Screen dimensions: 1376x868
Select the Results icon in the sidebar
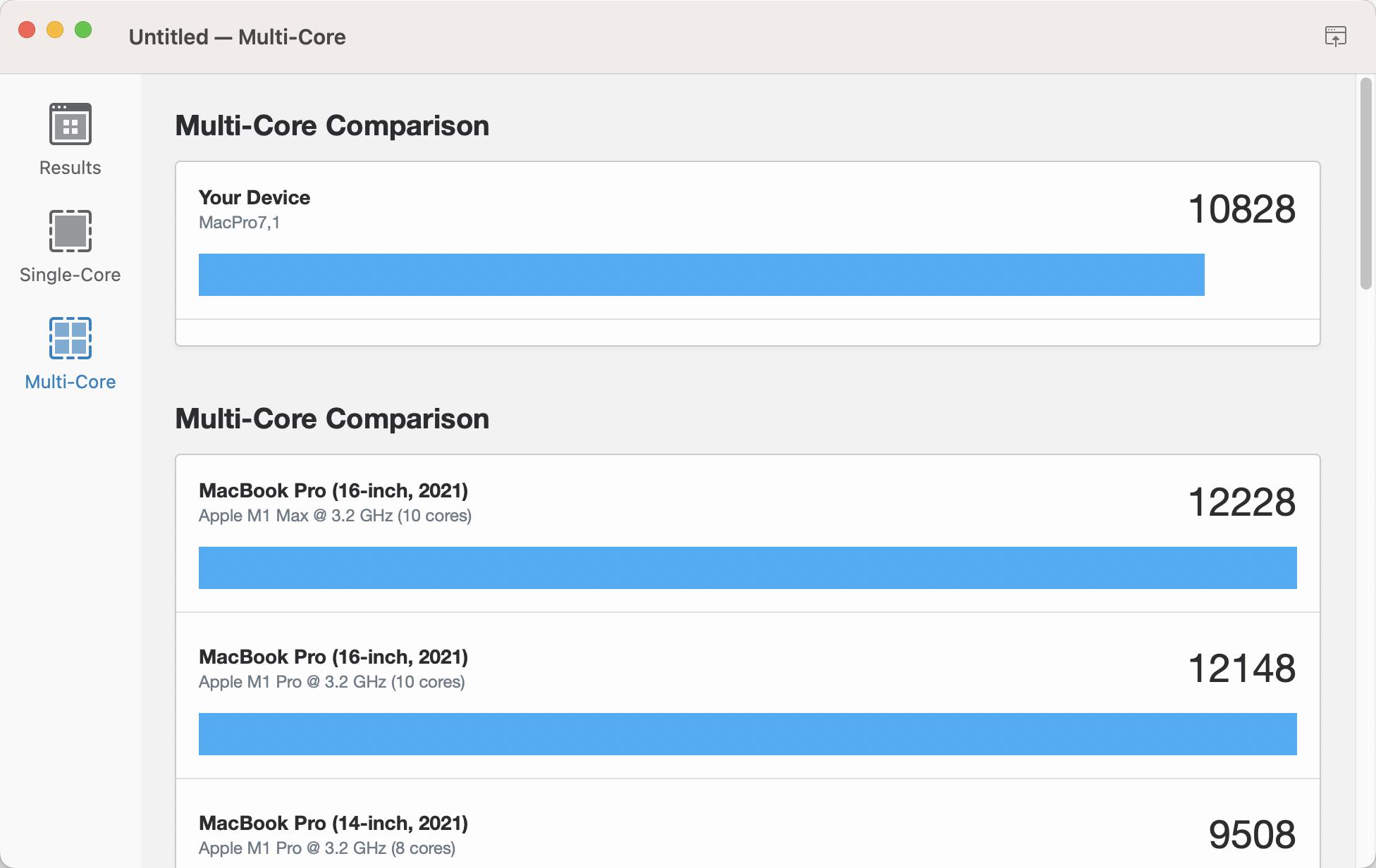pos(68,125)
